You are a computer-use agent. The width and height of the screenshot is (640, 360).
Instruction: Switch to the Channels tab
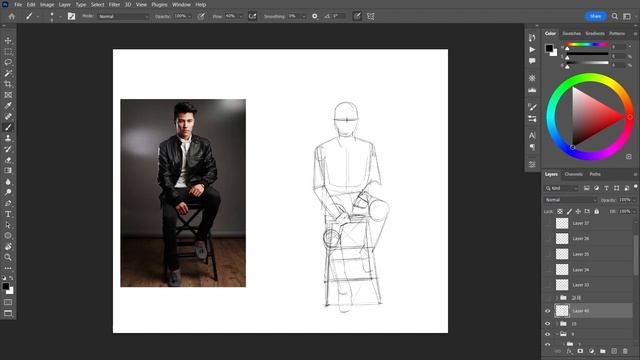point(573,174)
